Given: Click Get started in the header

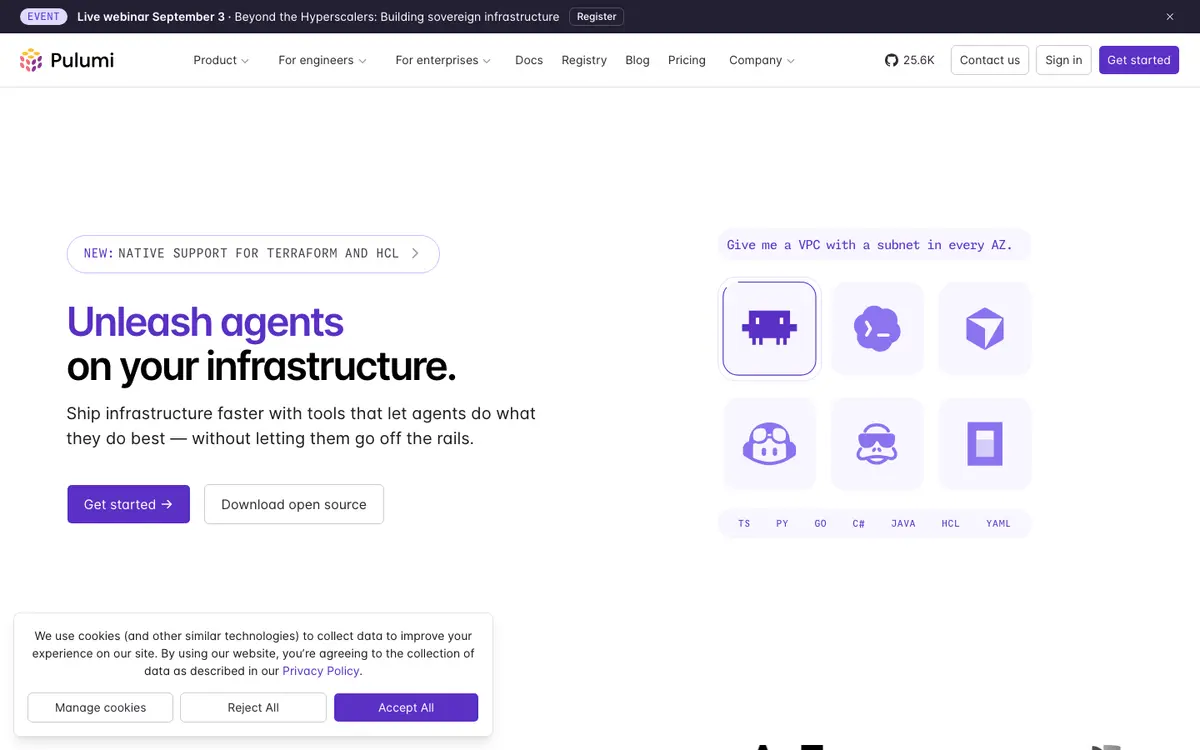Looking at the screenshot, I should point(1139,60).
